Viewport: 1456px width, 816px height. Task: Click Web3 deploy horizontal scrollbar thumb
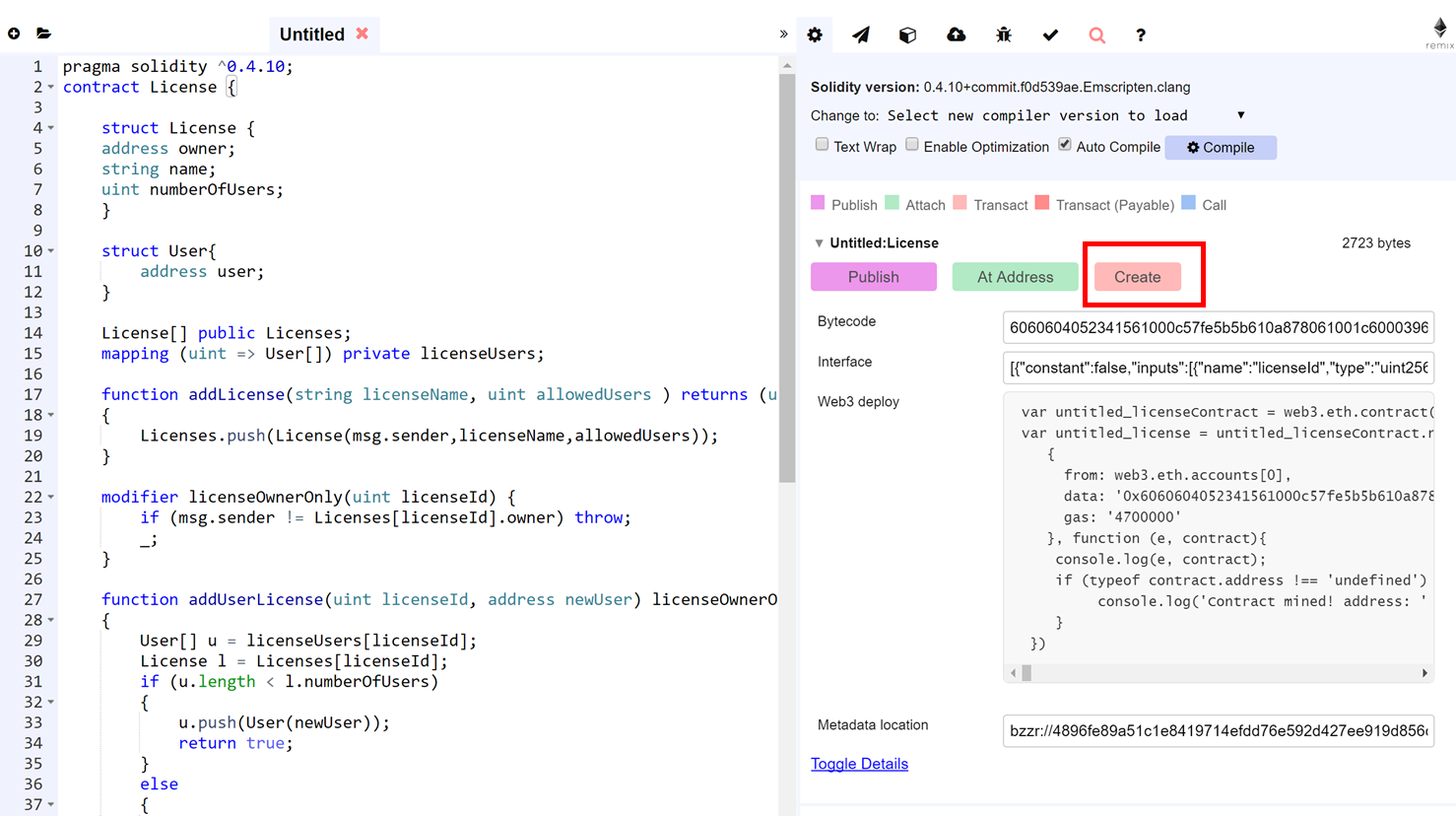1026,673
